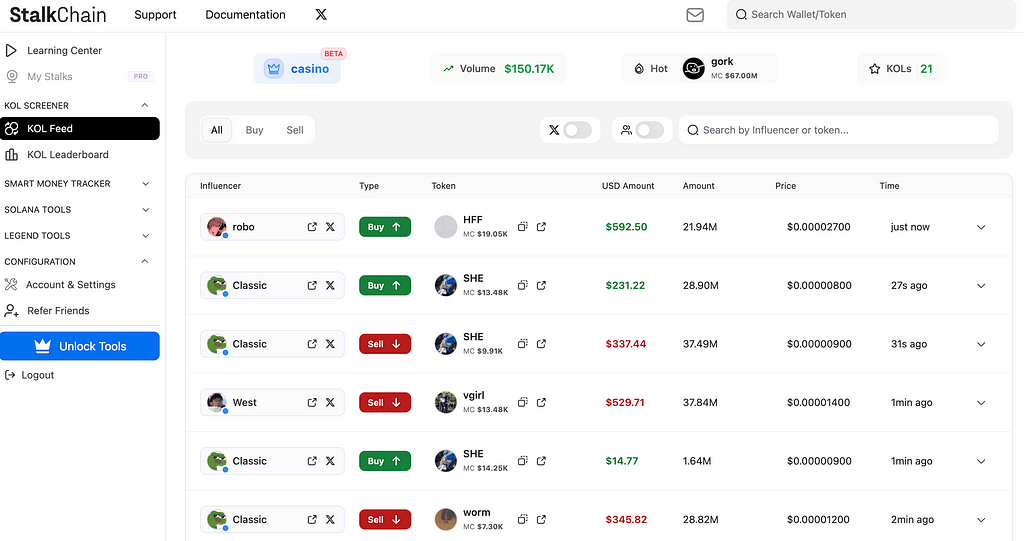The width and height of the screenshot is (1024, 541).
Task: Open My Stalks PRO item
Action: [x=80, y=76]
